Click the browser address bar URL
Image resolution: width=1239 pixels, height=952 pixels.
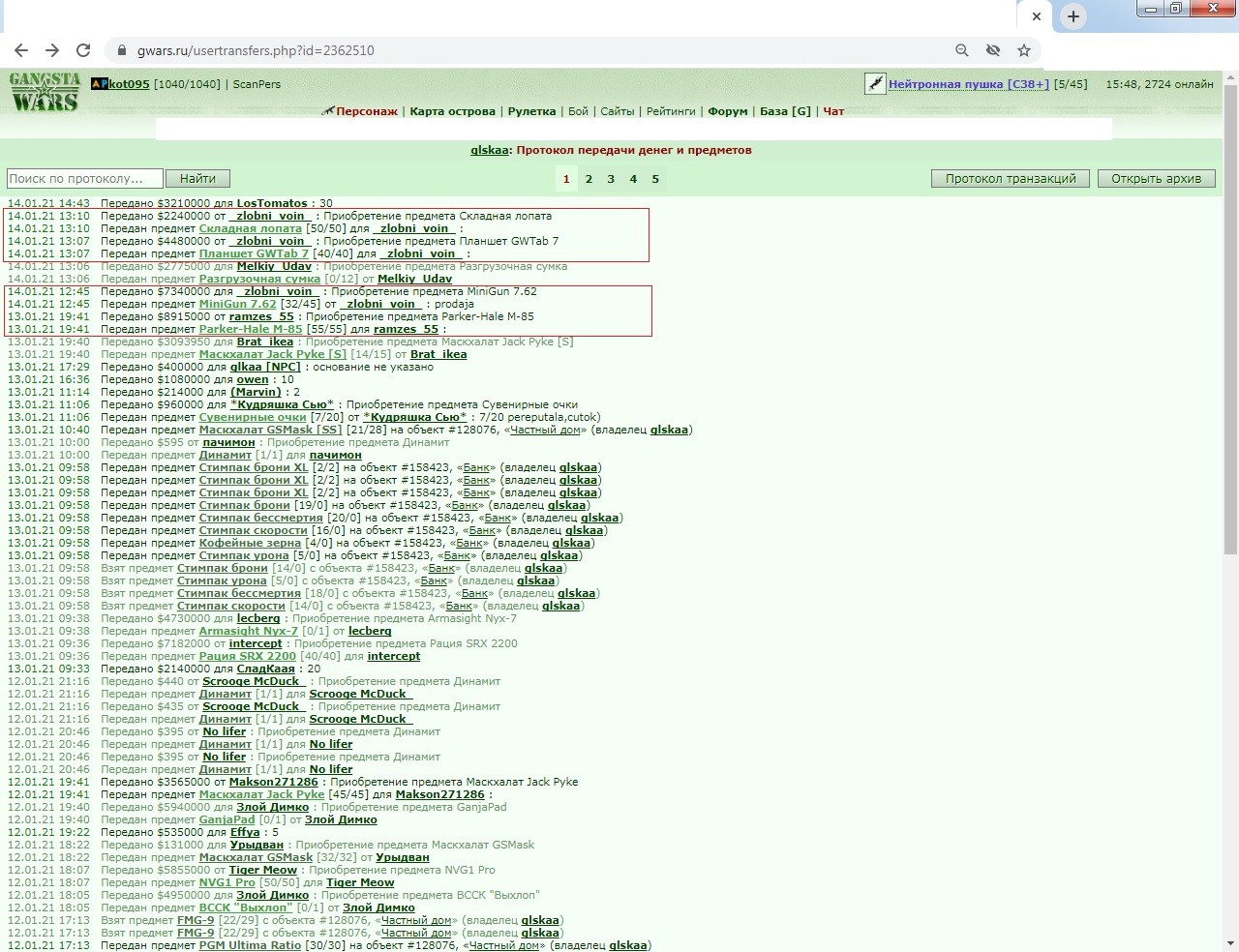click(x=256, y=50)
